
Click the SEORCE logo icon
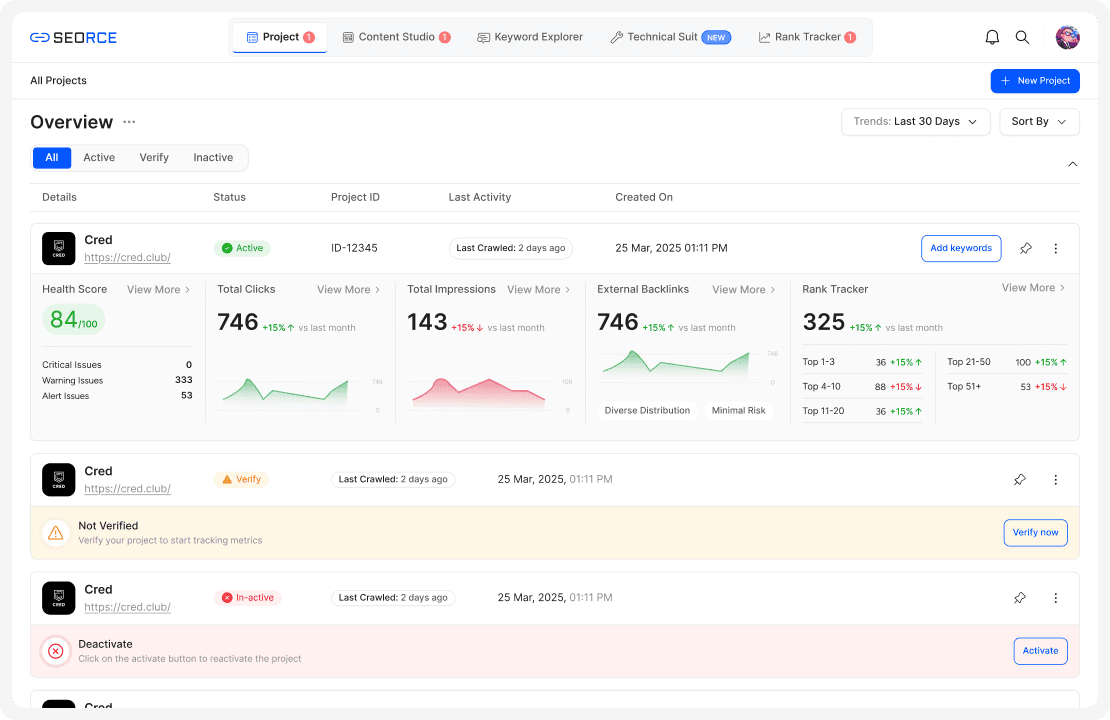coord(41,37)
